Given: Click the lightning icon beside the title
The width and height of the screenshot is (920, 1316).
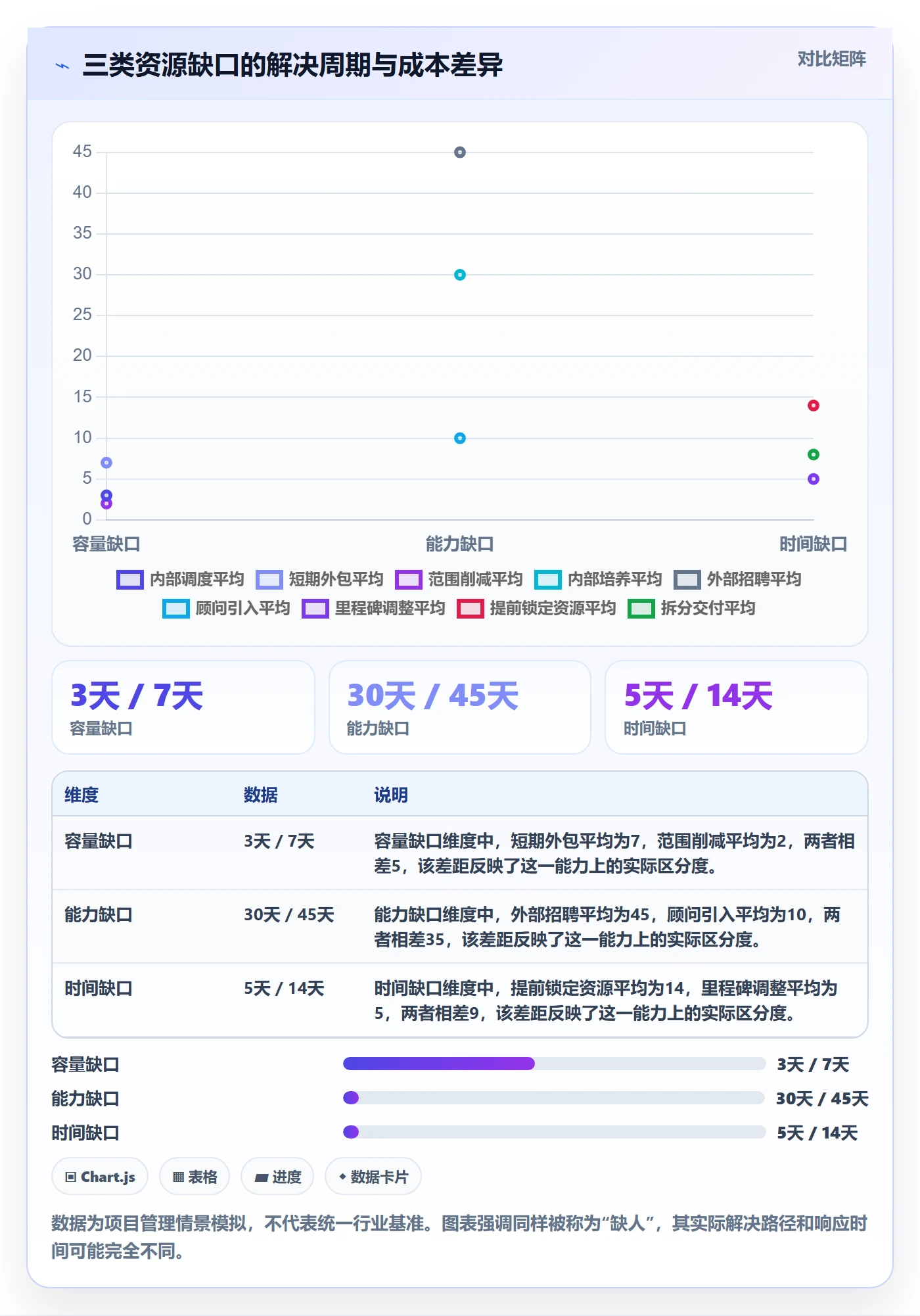Looking at the screenshot, I should (x=62, y=66).
